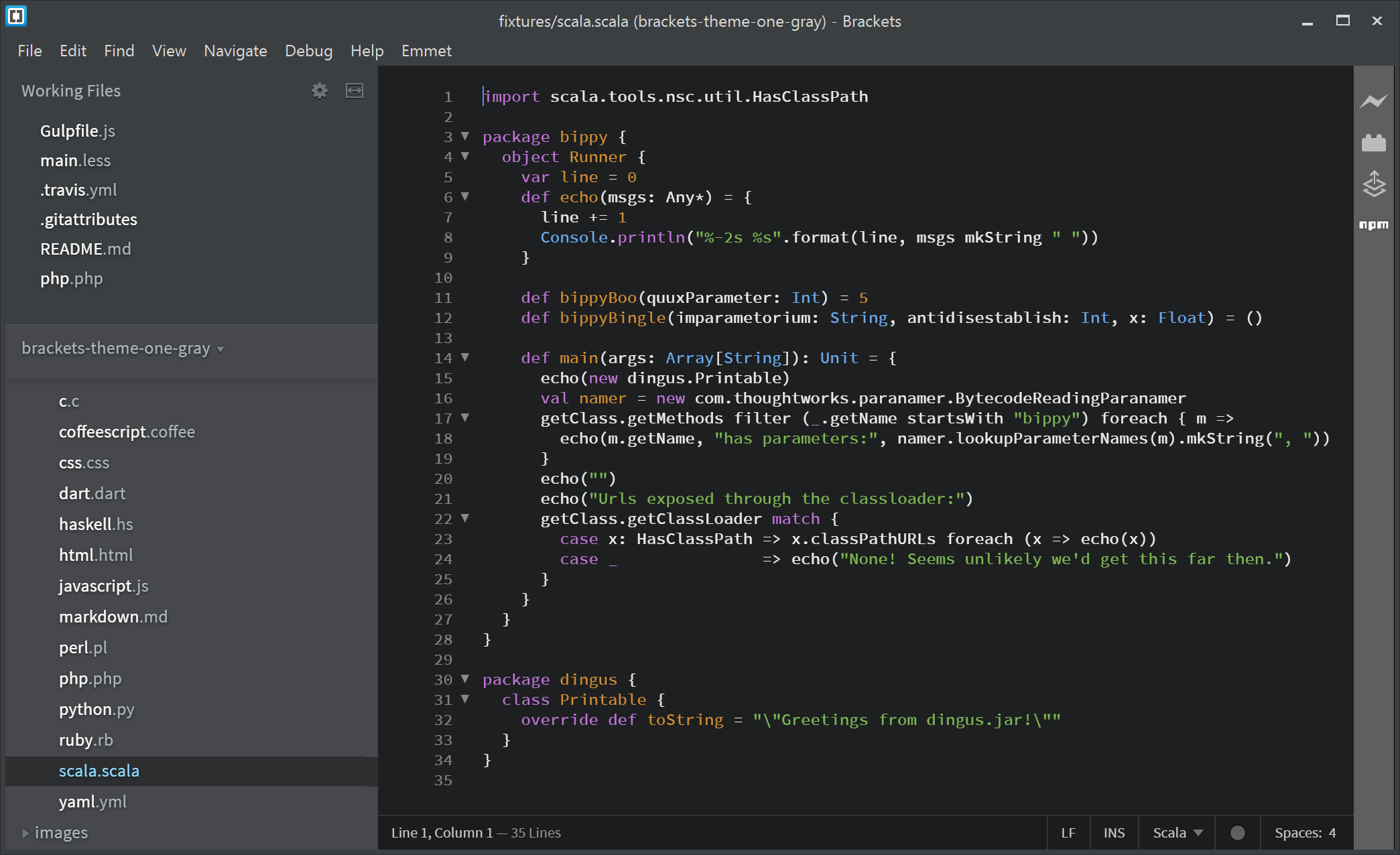Click the stacked layers arrow icon
The image size is (1400, 855).
click(1373, 184)
